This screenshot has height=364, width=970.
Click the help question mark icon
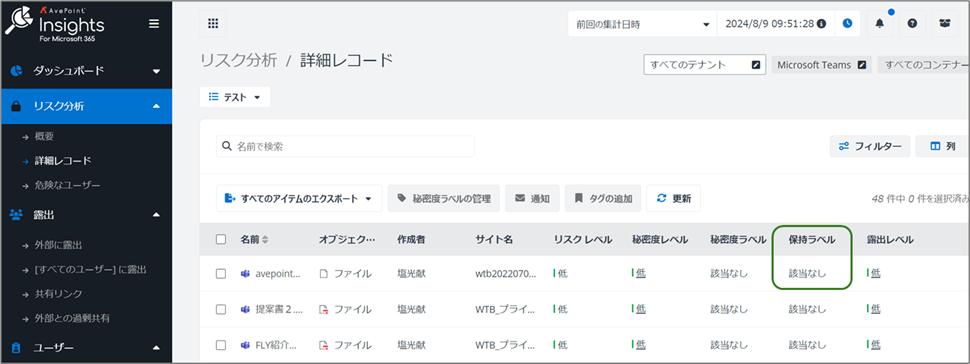[x=912, y=24]
